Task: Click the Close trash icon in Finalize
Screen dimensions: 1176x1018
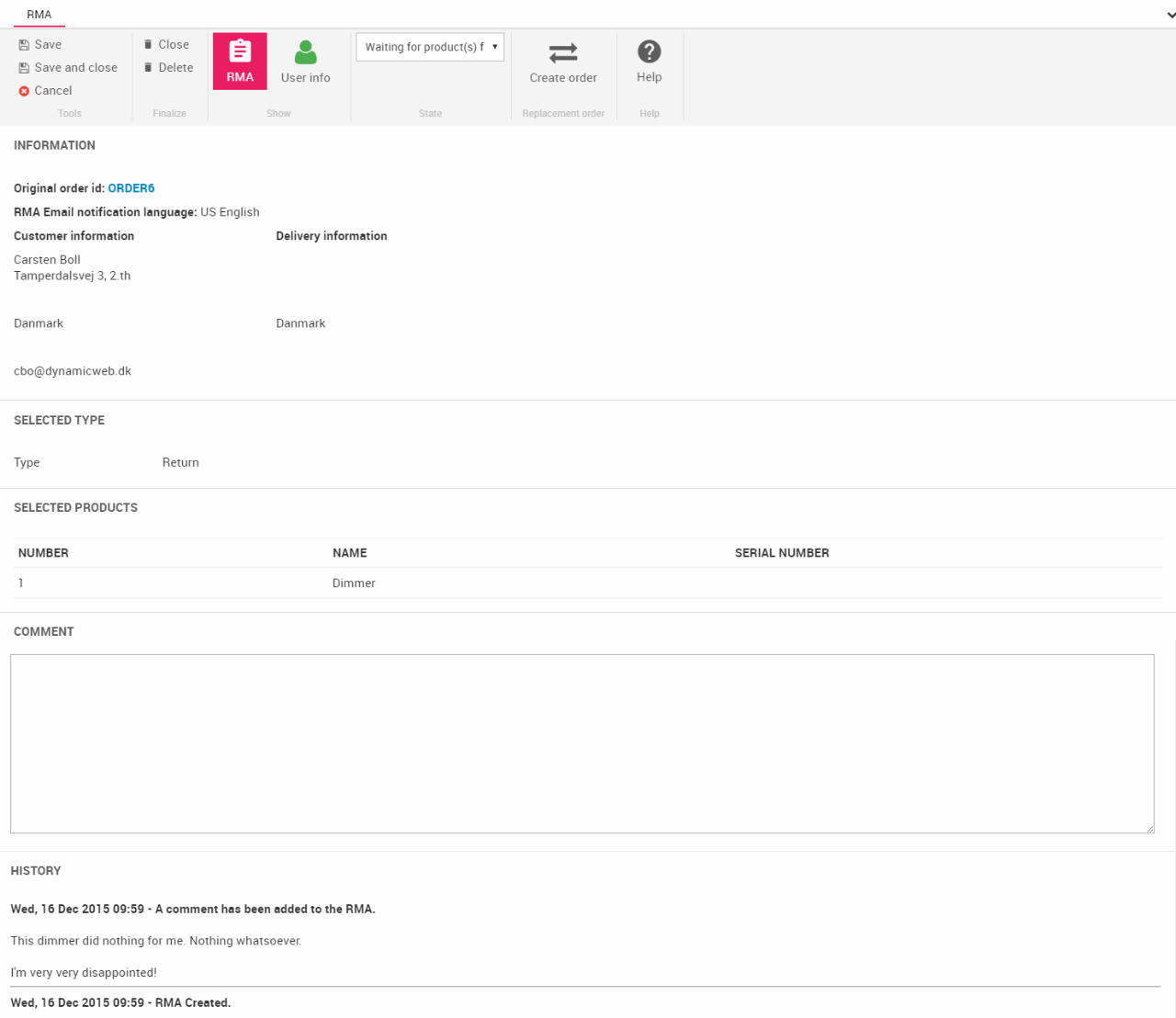Action: [x=148, y=45]
